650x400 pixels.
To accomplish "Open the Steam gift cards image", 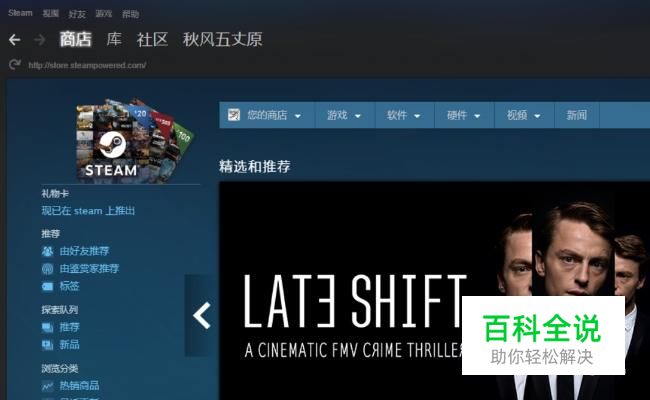I will point(133,140).
